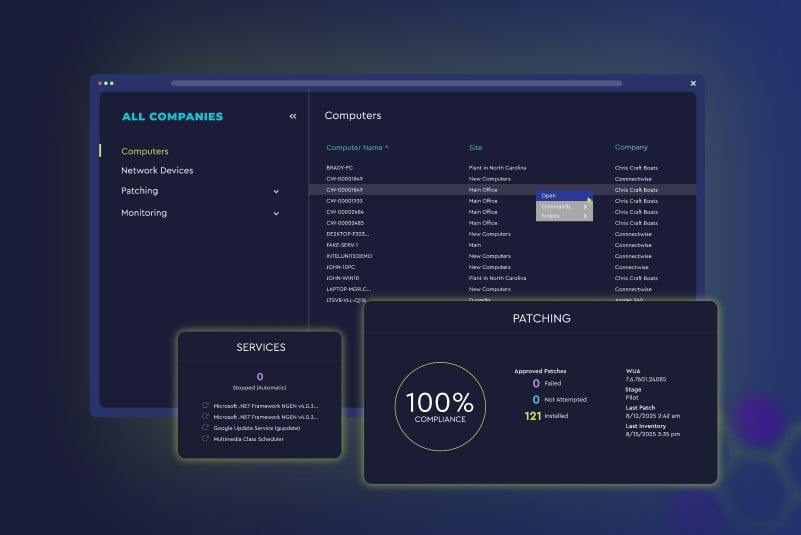Click the Last Patch date 8/12/2025 2:42 am
This screenshot has width=801, height=535.
point(652,415)
